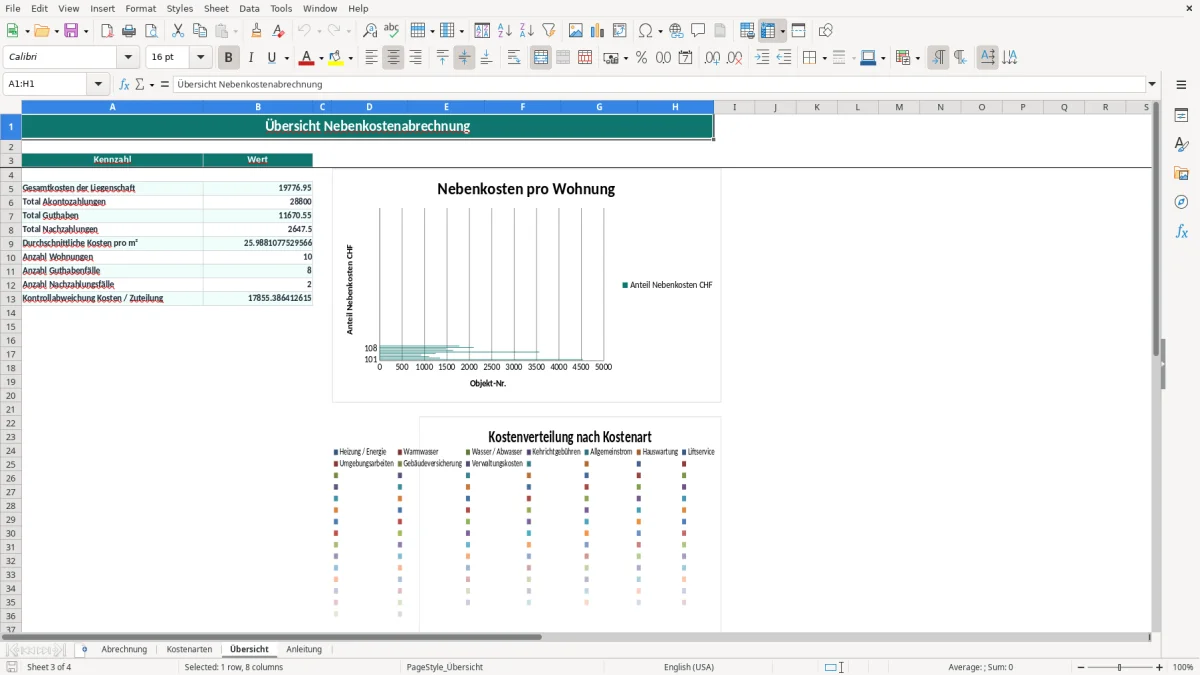
Task: Toggle the AutoFilter funnel icon
Action: [549, 31]
